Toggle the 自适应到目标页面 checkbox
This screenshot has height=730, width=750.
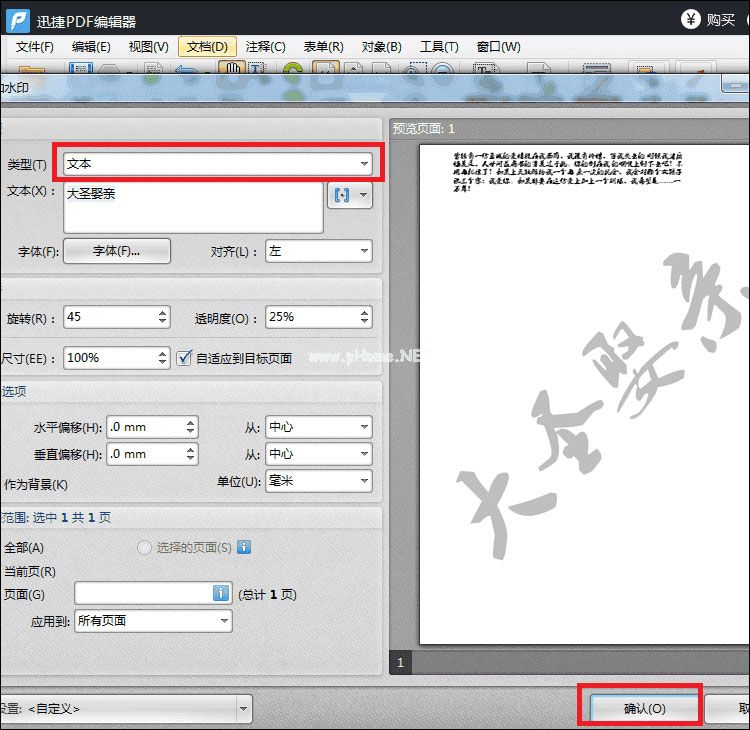[184, 357]
